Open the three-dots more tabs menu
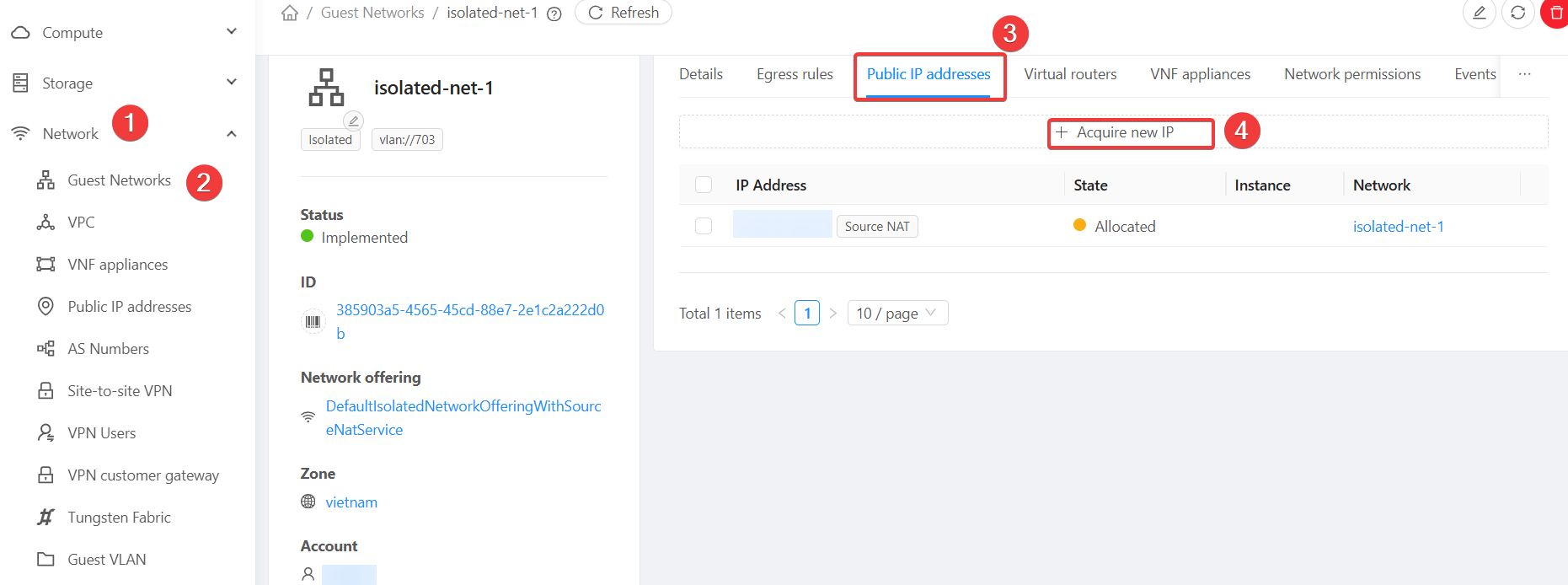Image resolution: width=1568 pixels, height=585 pixels. click(x=1524, y=74)
